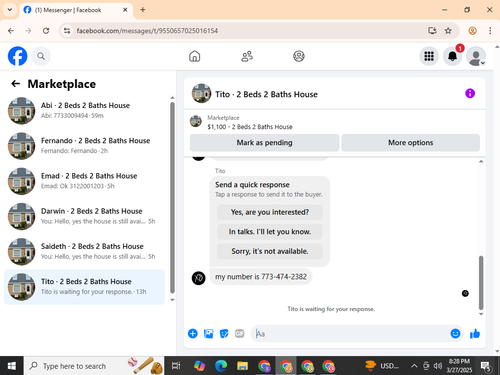Click message my number is 773-474-2382
Screen dimensions: 500x375
(x=261, y=277)
